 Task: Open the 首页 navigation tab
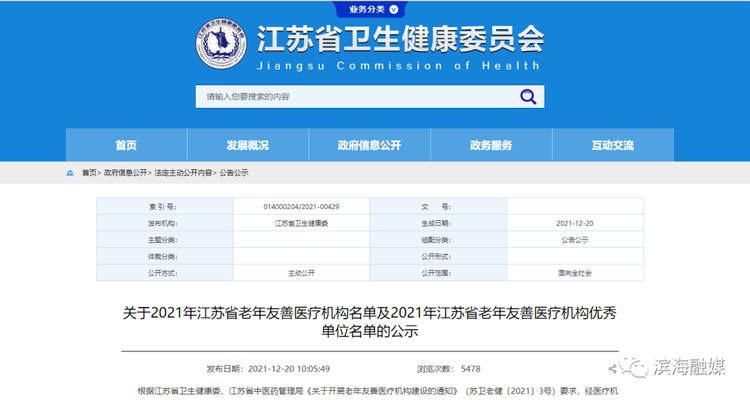[126, 145]
